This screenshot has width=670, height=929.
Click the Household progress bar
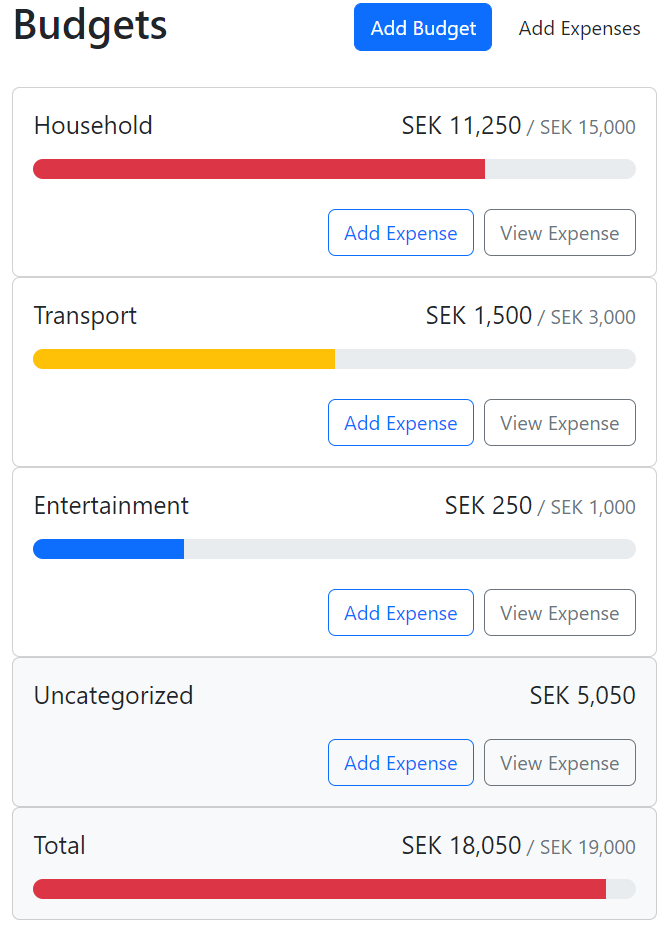tap(334, 168)
